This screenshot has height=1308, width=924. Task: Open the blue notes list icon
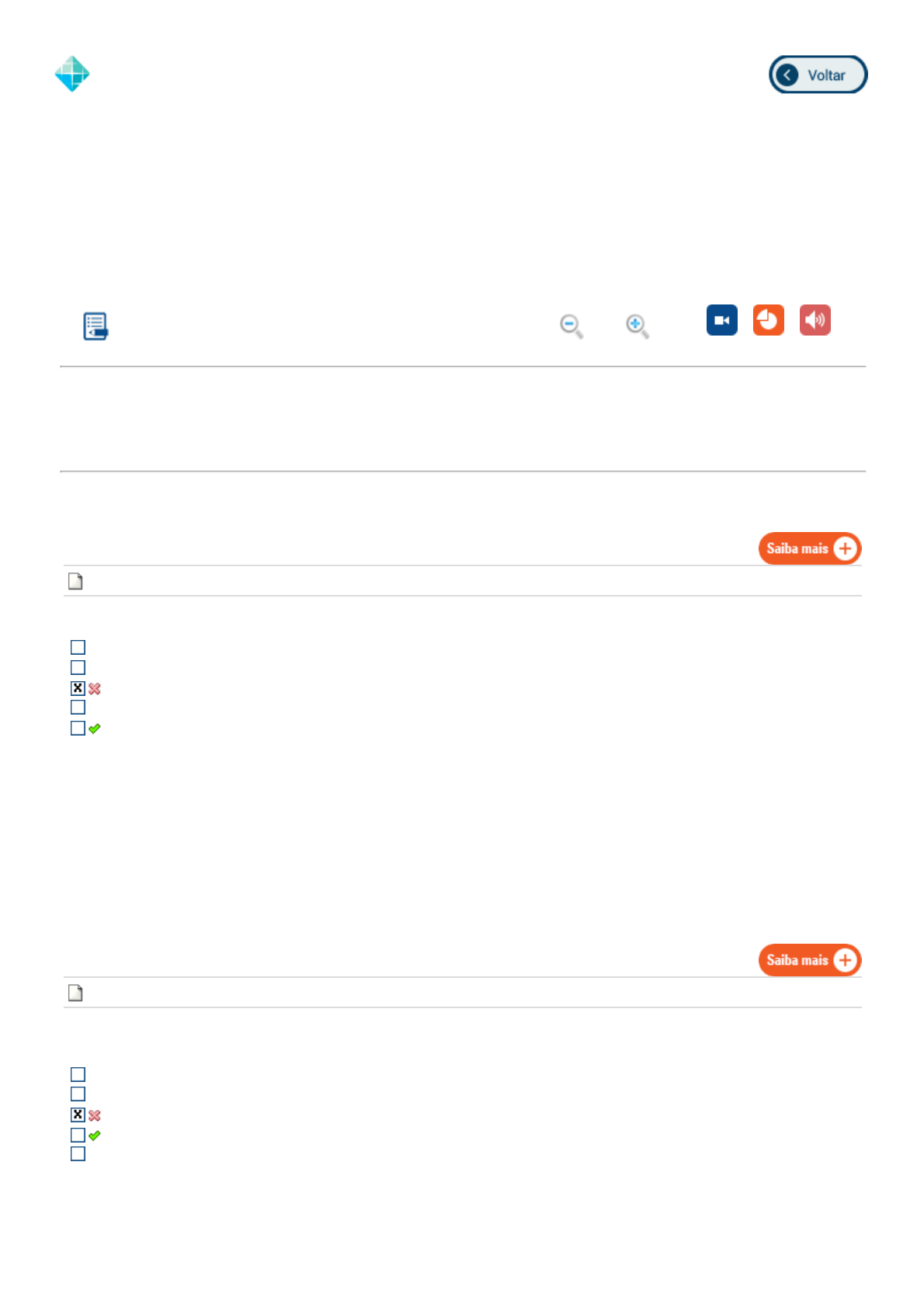(x=96, y=326)
